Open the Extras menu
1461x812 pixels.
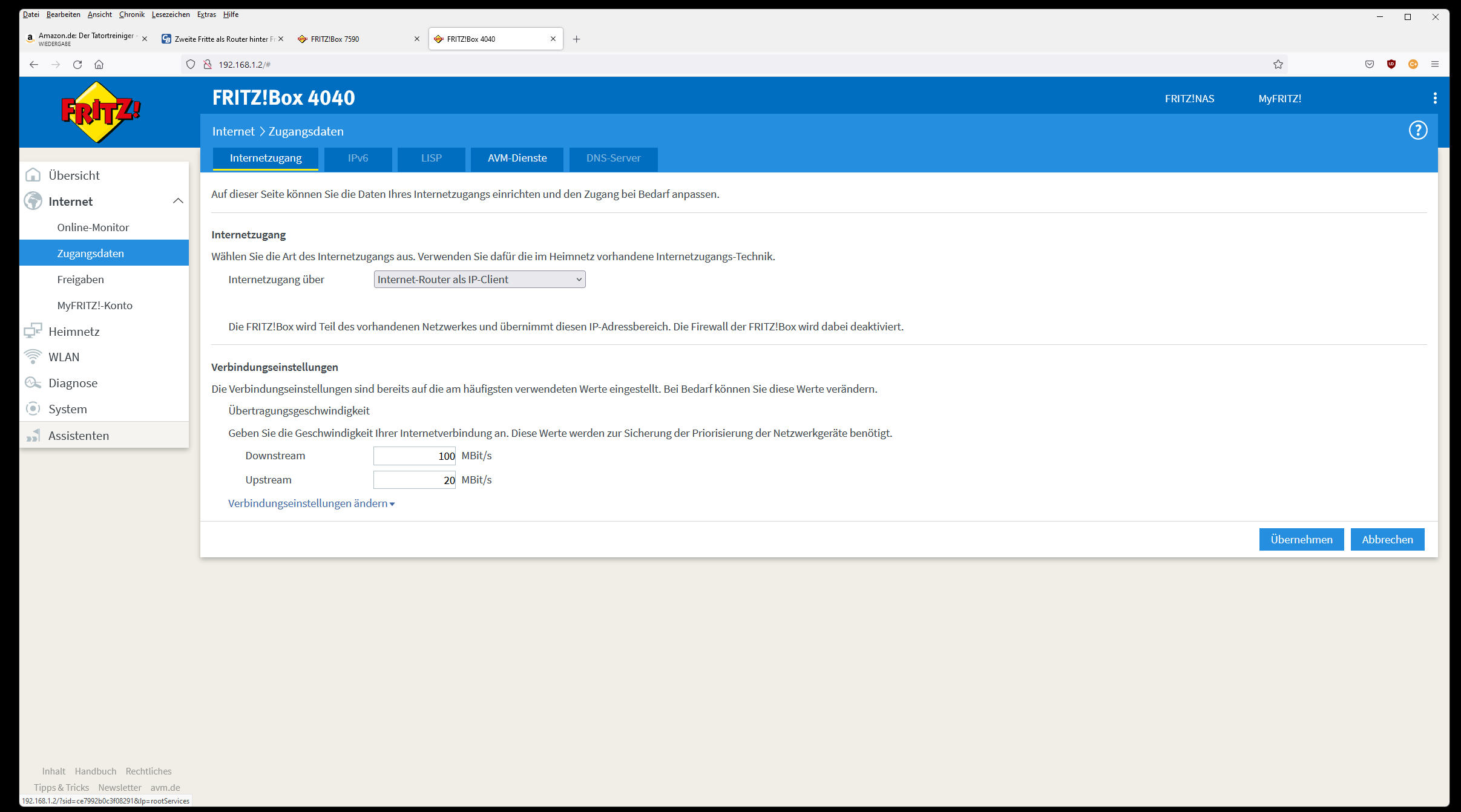pyautogui.click(x=206, y=15)
